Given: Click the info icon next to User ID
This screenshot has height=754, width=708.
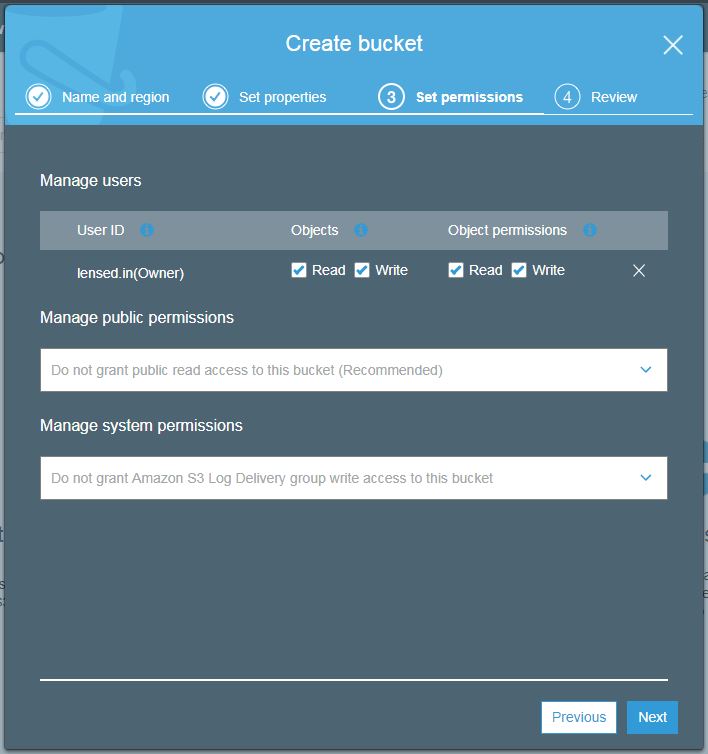Looking at the screenshot, I should (147, 230).
